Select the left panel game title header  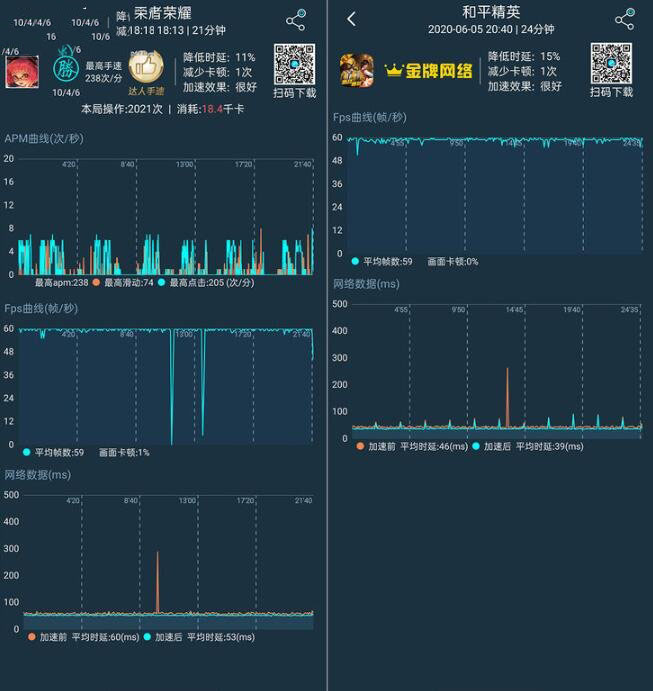[168, 13]
